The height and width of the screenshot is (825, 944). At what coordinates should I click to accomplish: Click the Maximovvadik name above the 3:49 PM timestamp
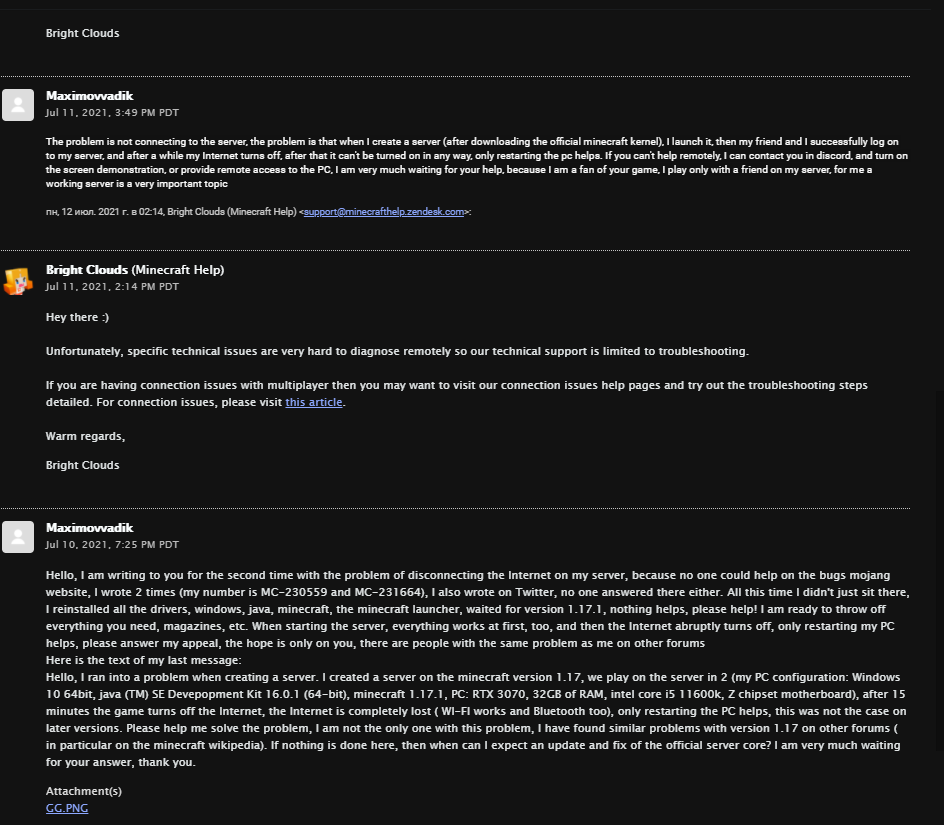(89, 96)
